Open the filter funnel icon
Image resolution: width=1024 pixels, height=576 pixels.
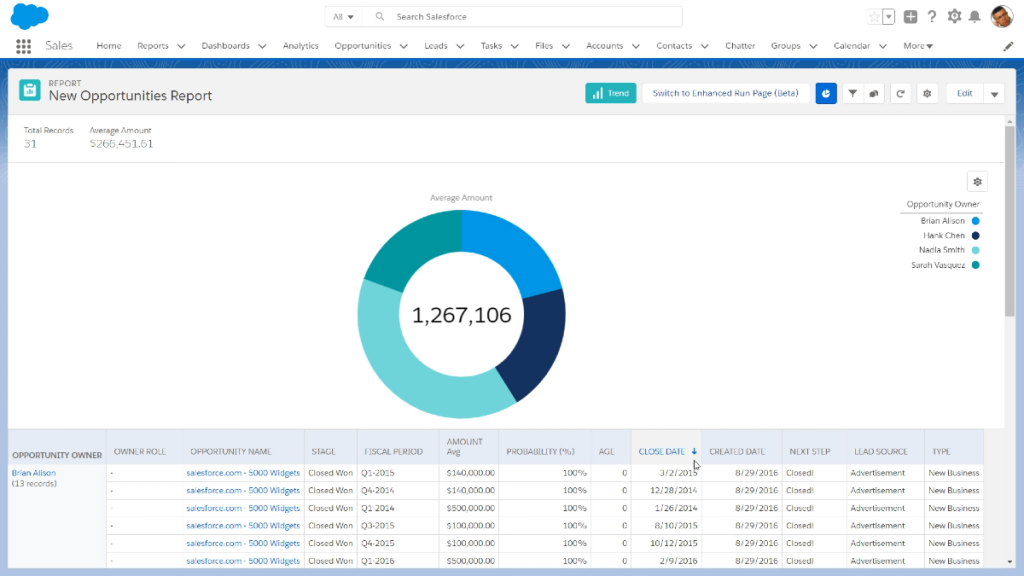[852, 93]
